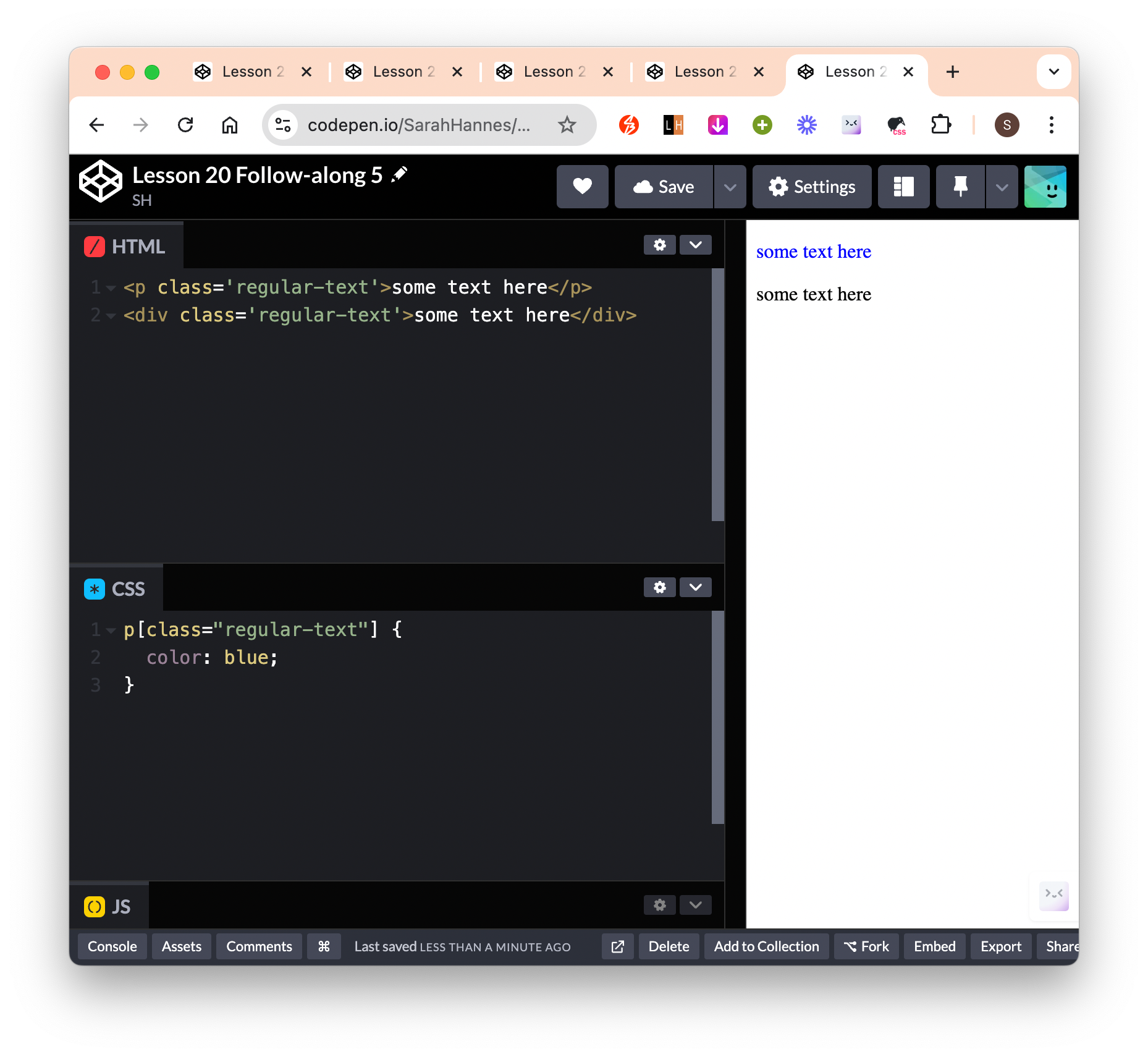Open a new browser tab
Screen dimensions: 1148x1057
[953, 72]
